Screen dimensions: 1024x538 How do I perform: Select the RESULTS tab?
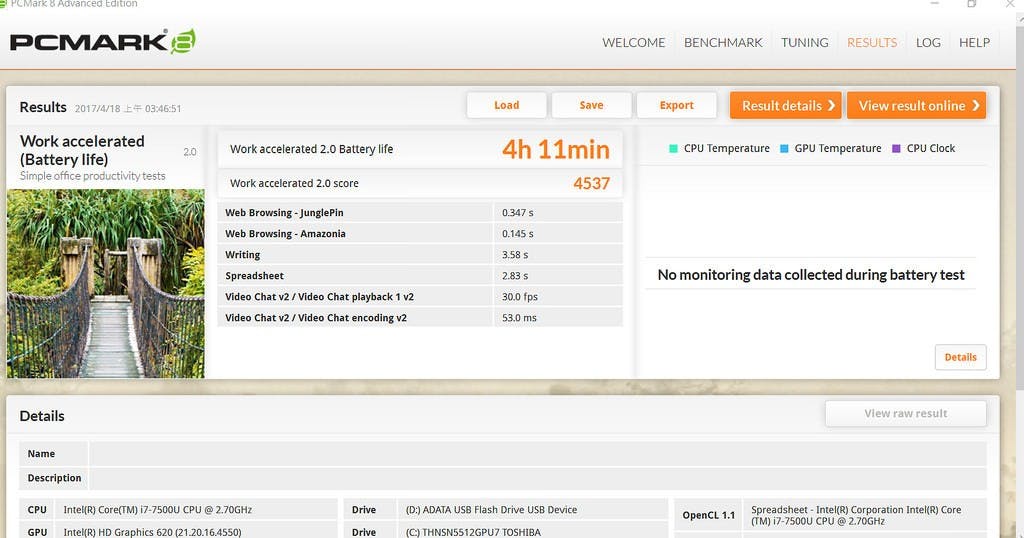coord(872,42)
